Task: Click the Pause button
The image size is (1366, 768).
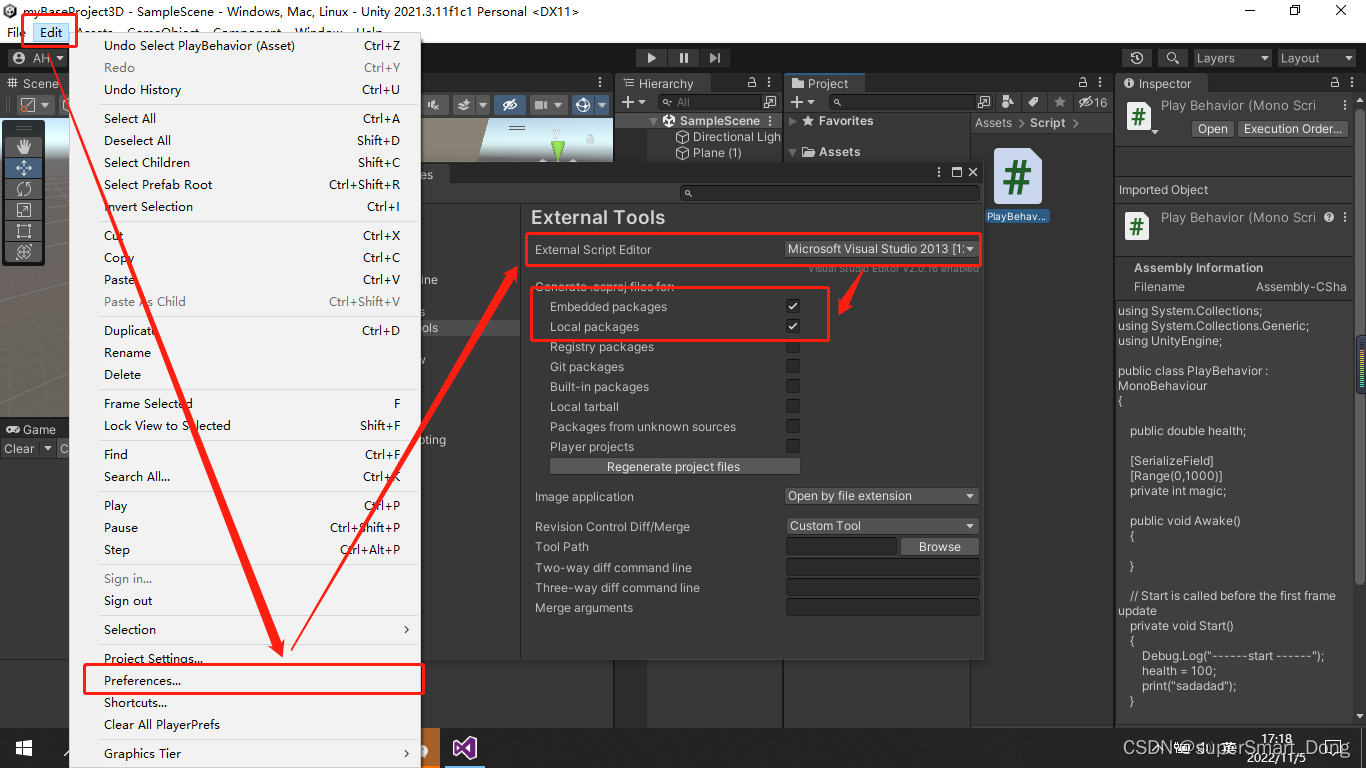Action: (683, 58)
